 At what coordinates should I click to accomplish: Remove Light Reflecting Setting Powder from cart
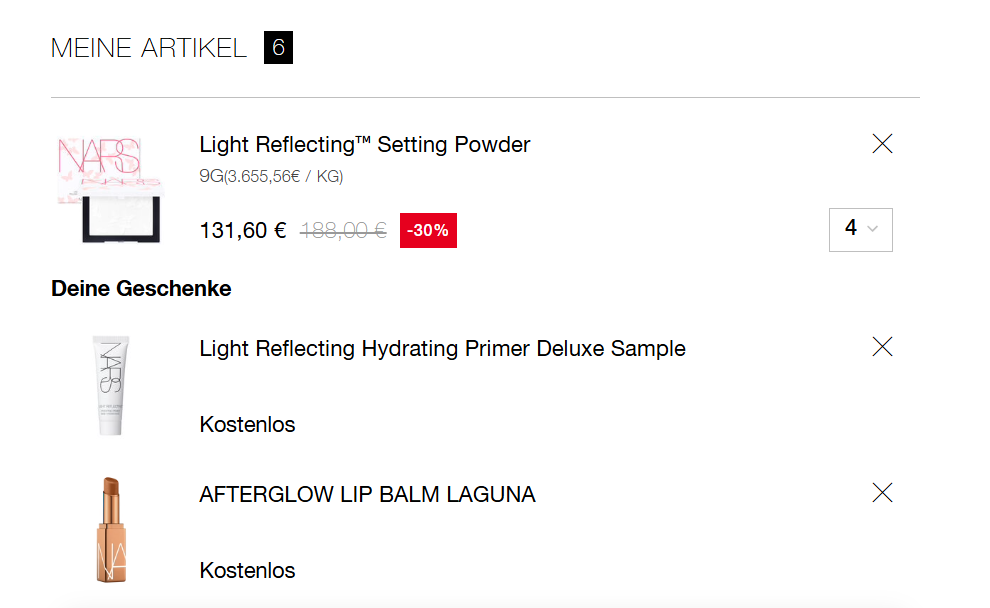882,144
